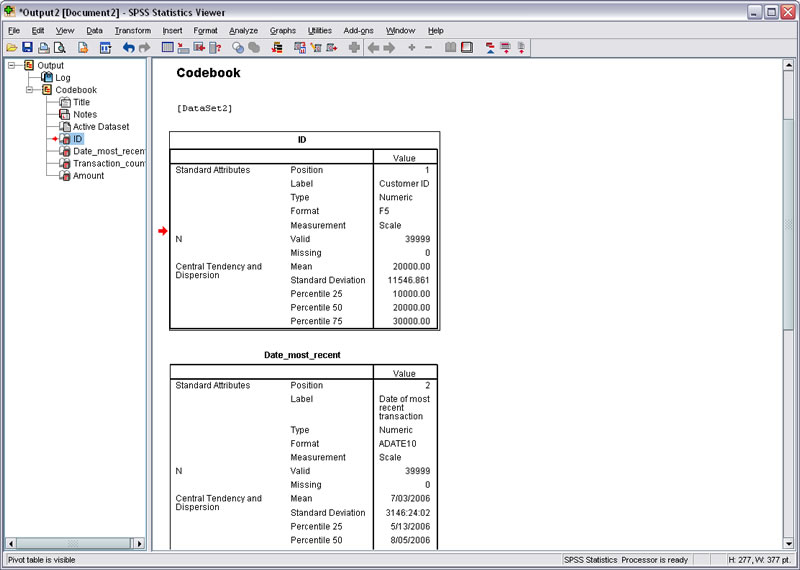This screenshot has width=800, height=570.
Task: Click the Collapse minus toolbar icon
Action: pos(428,47)
